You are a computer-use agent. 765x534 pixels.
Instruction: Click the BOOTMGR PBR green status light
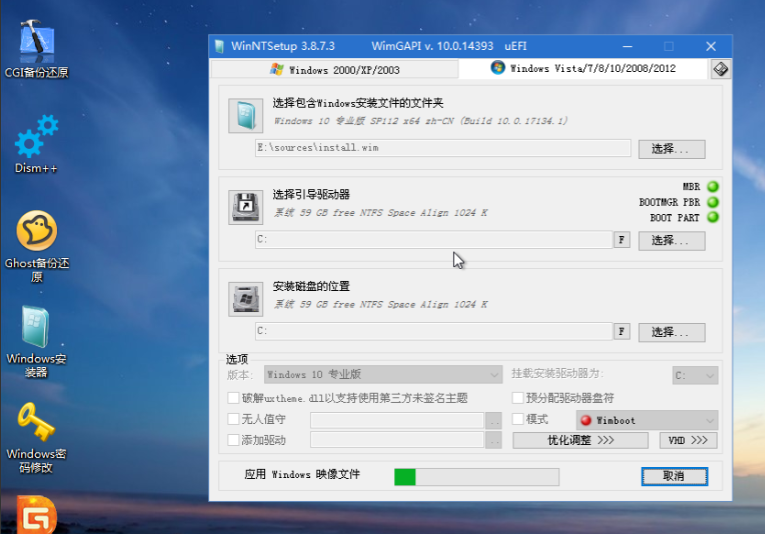click(713, 202)
